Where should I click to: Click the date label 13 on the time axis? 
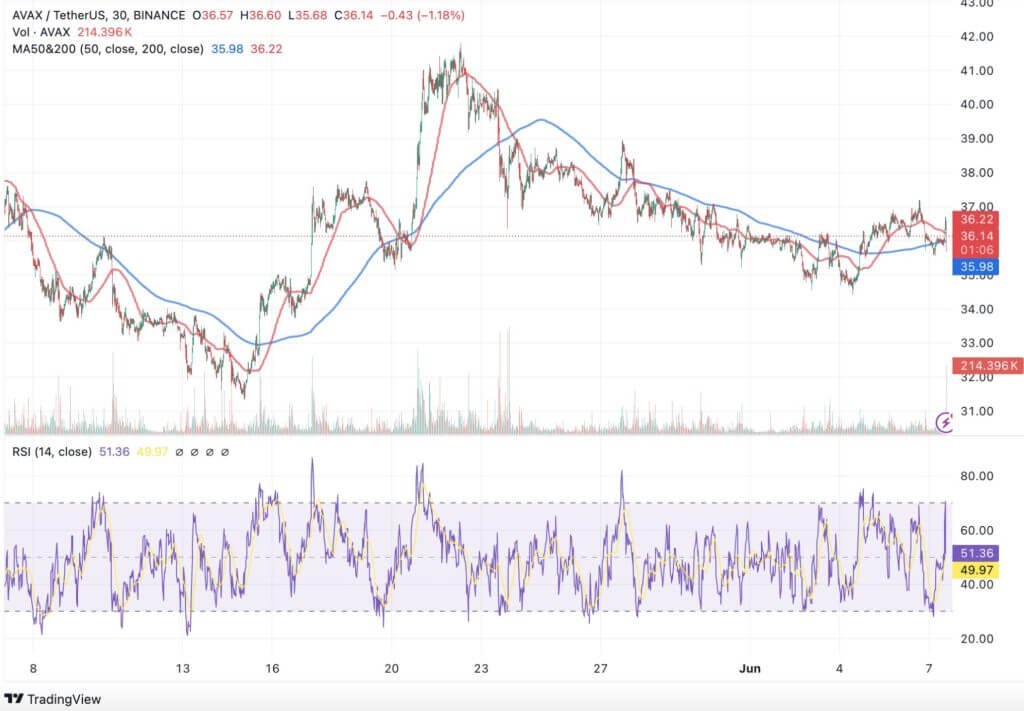183,668
